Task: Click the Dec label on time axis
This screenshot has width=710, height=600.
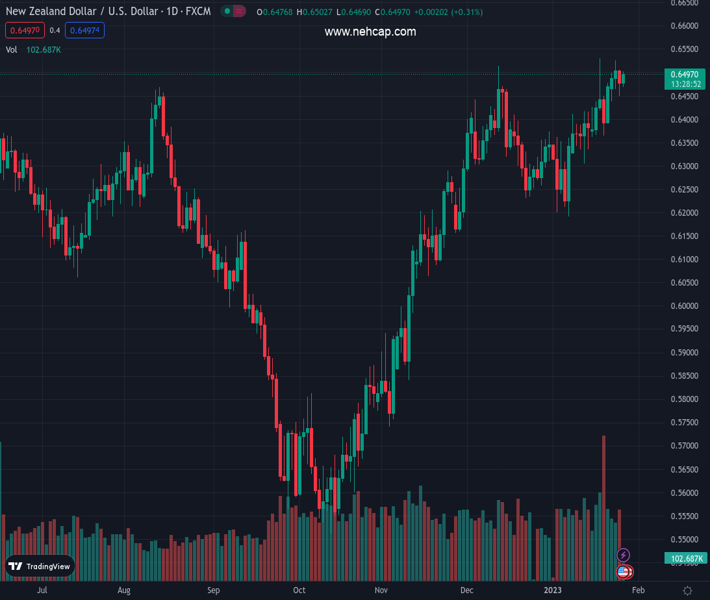Action: tap(467, 591)
